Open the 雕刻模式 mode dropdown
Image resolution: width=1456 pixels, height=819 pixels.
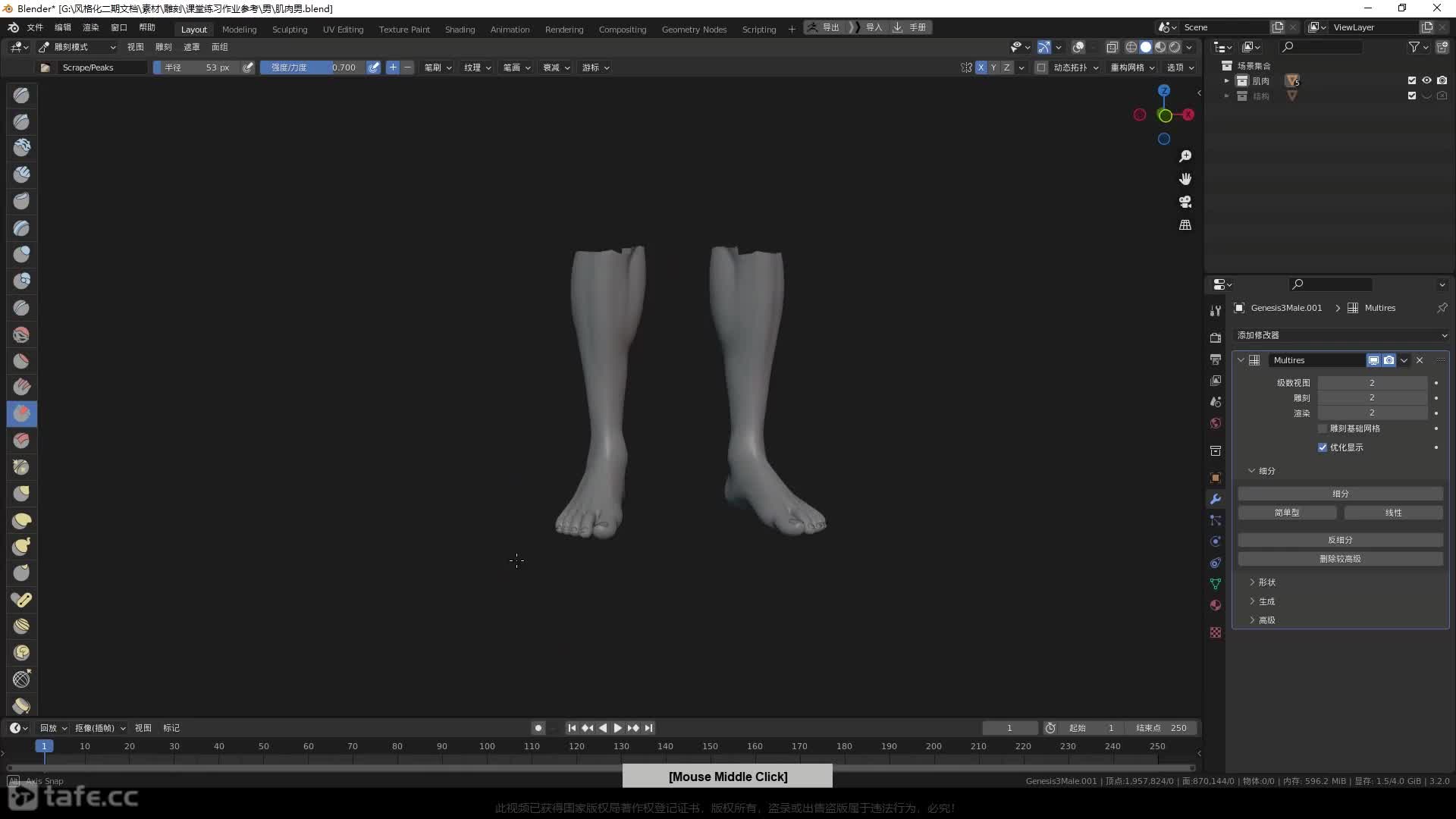click(x=78, y=47)
